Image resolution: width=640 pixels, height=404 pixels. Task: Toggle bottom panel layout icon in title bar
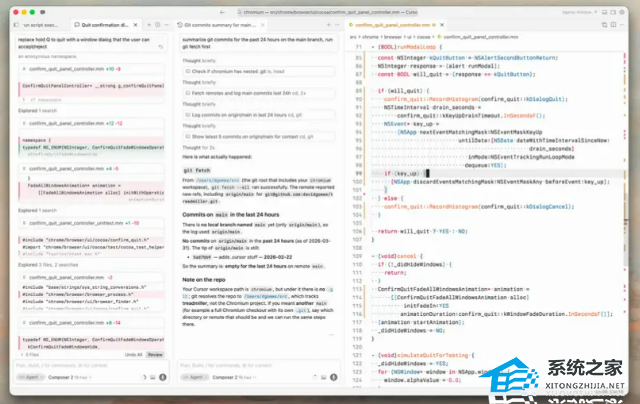(604, 12)
